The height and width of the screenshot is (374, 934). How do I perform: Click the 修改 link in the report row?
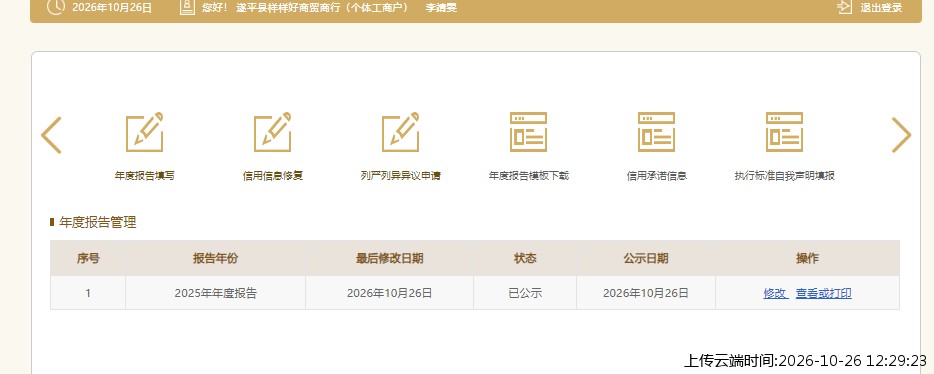pyautogui.click(x=776, y=293)
